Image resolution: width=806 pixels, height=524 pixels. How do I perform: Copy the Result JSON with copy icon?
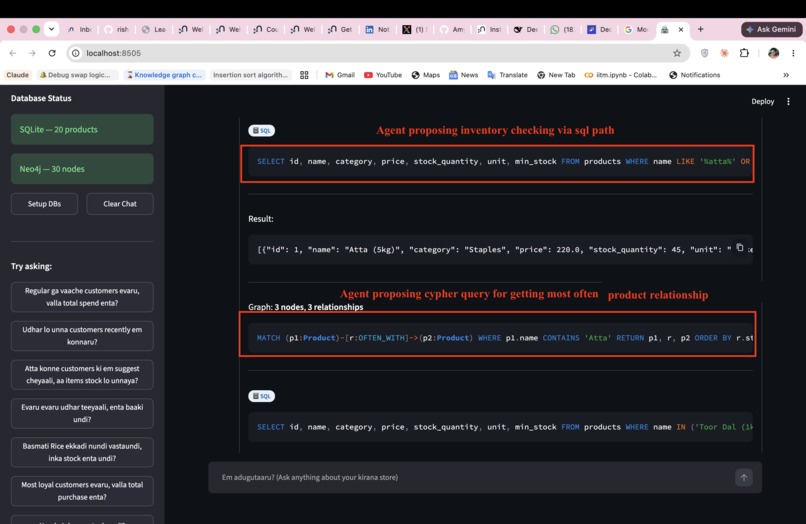pos(740,248)
